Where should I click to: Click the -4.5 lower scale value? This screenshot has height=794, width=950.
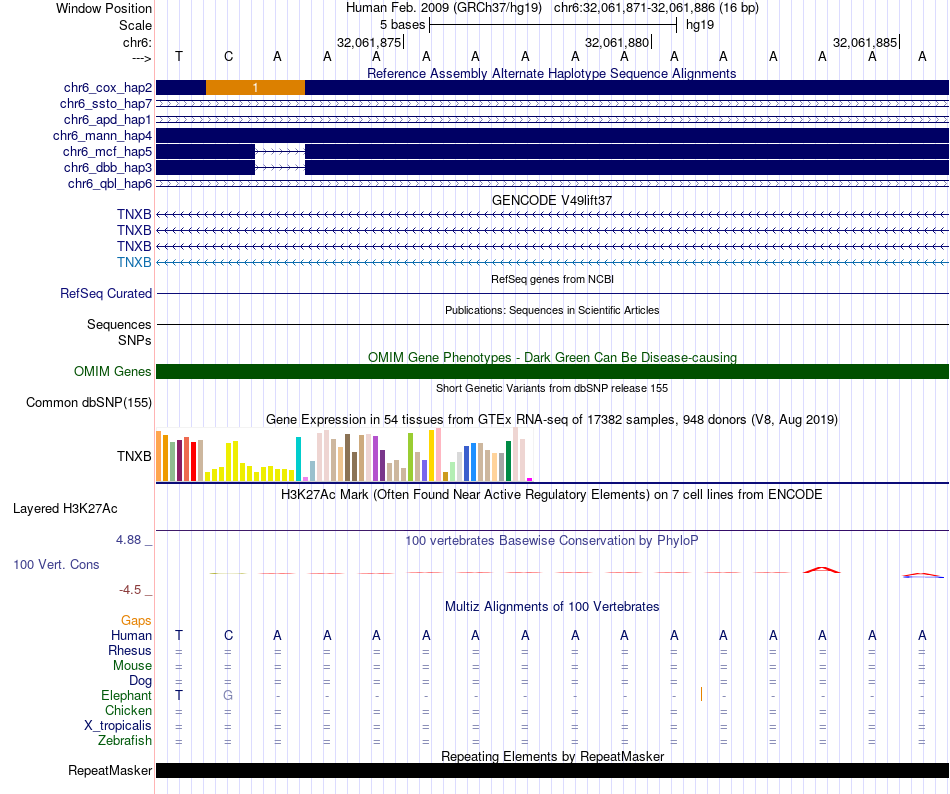pyautogui.click(x=130, y=590)
